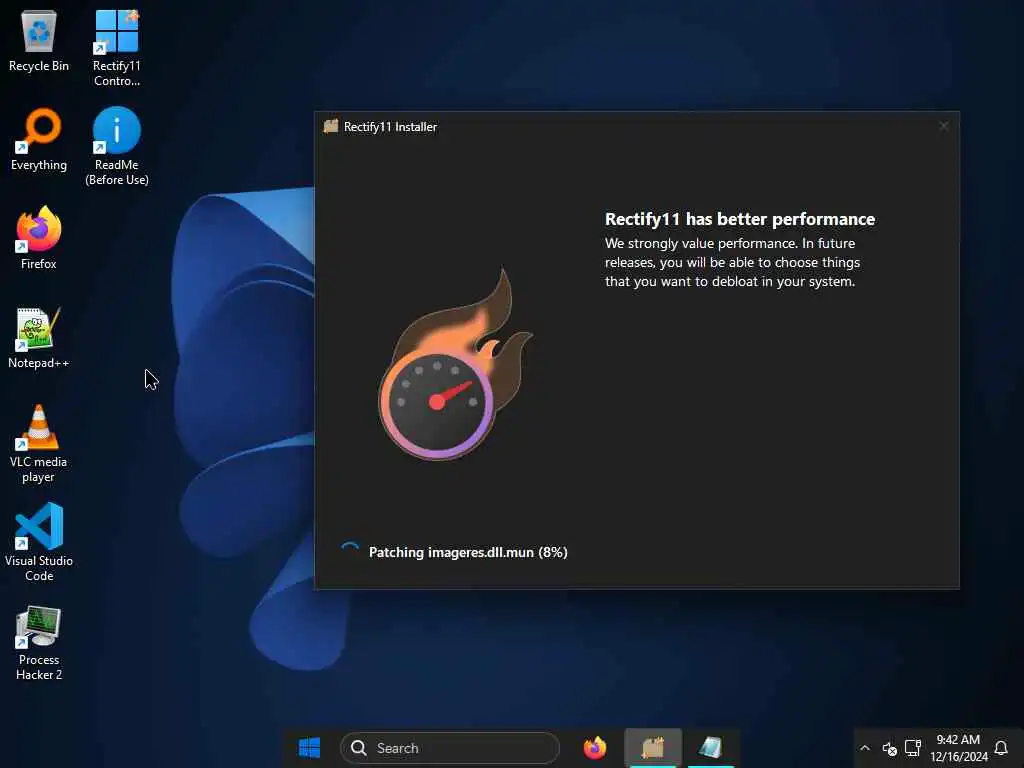1024x768 pixels.
Task: Click the "Rectify11 Installer" window title text
Action: click(x=391, y=127)
